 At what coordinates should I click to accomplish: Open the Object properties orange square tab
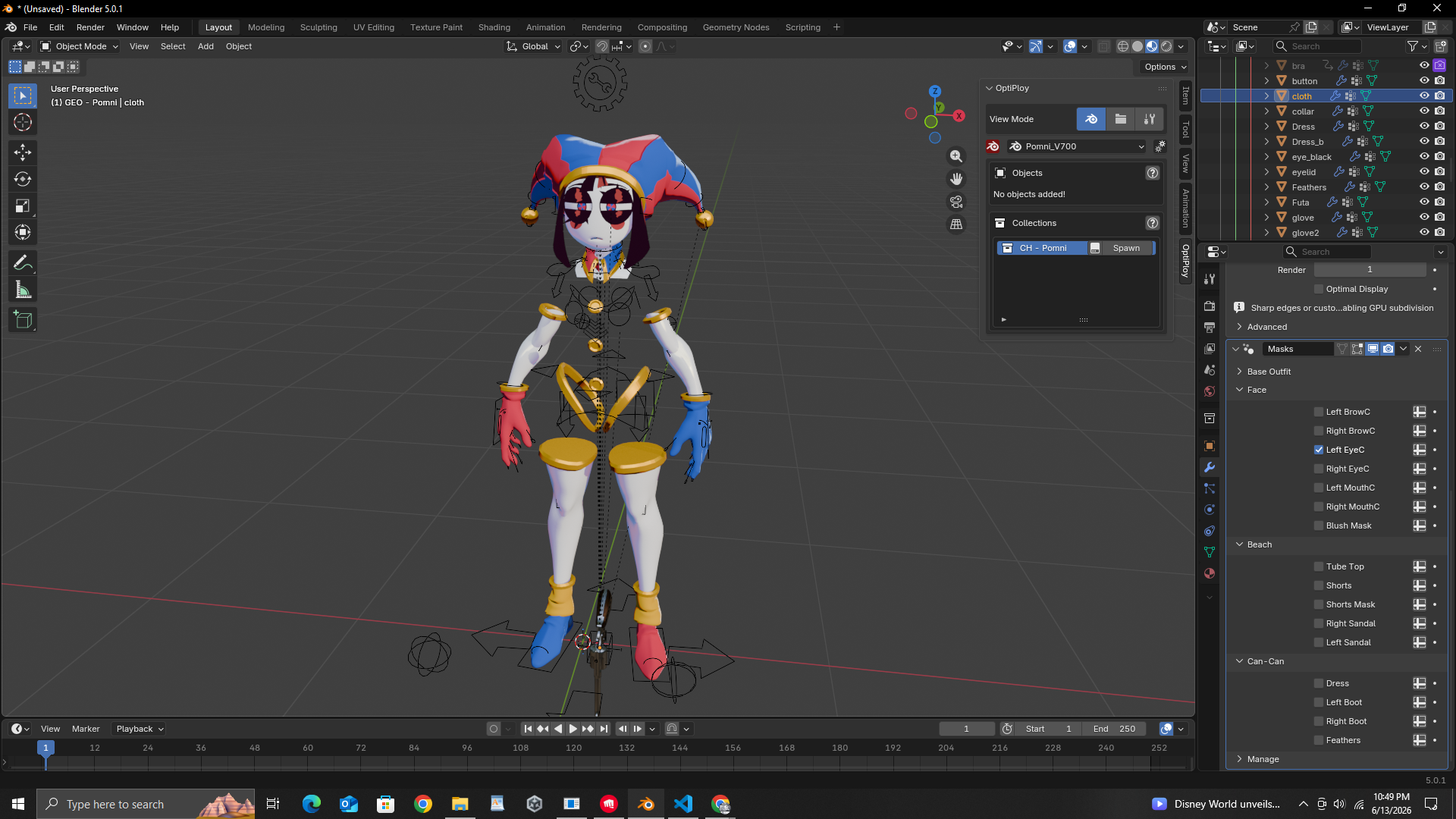(x=1210, y=446)
